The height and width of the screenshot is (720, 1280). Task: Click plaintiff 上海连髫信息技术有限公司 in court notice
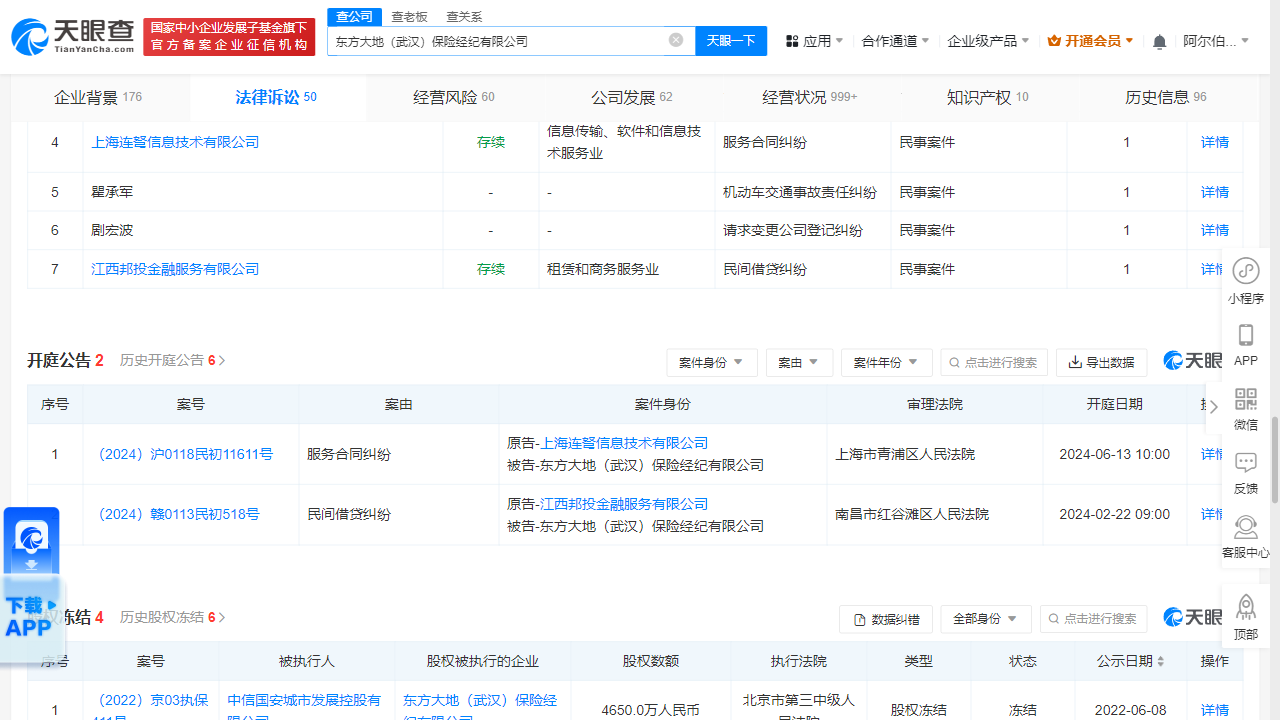[624, 443]
